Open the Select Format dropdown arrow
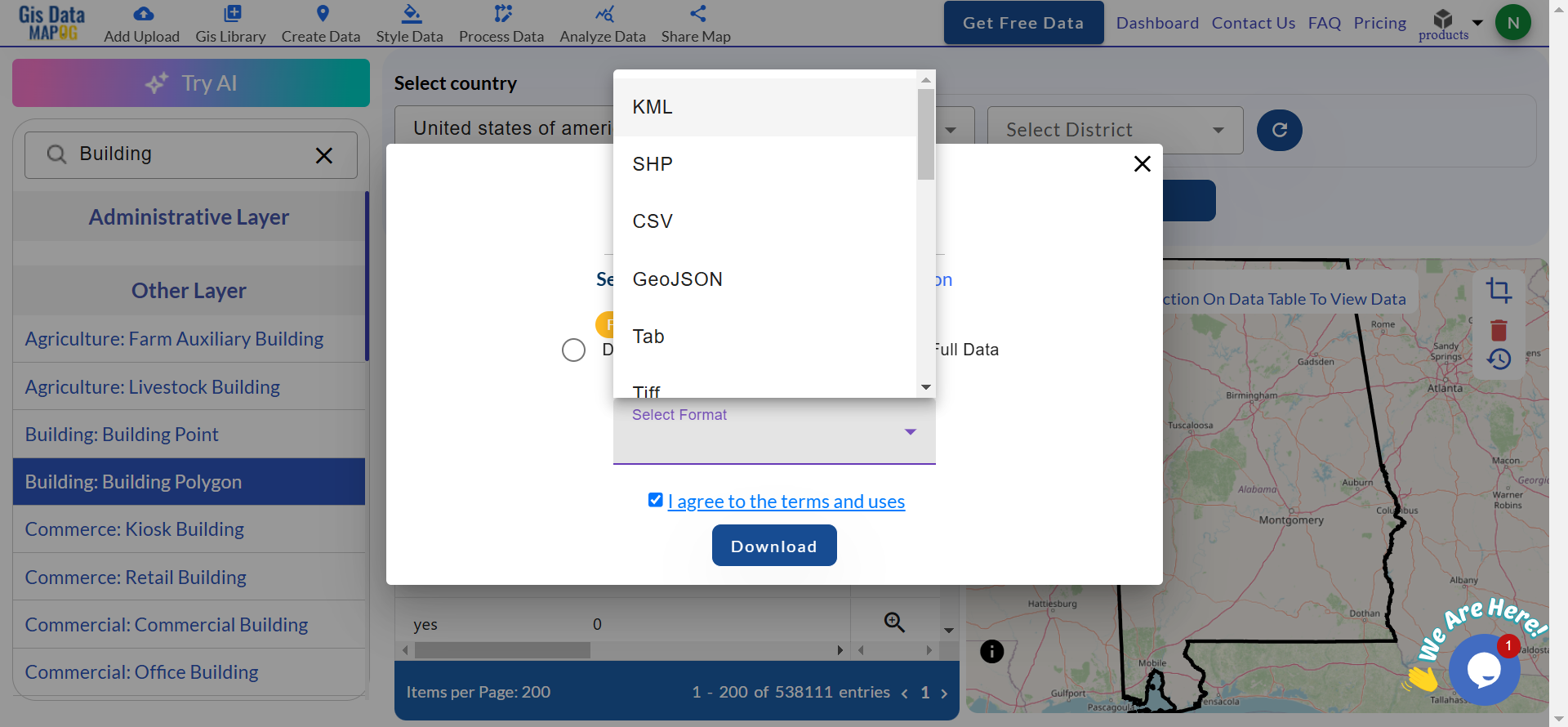 point(911,432)
